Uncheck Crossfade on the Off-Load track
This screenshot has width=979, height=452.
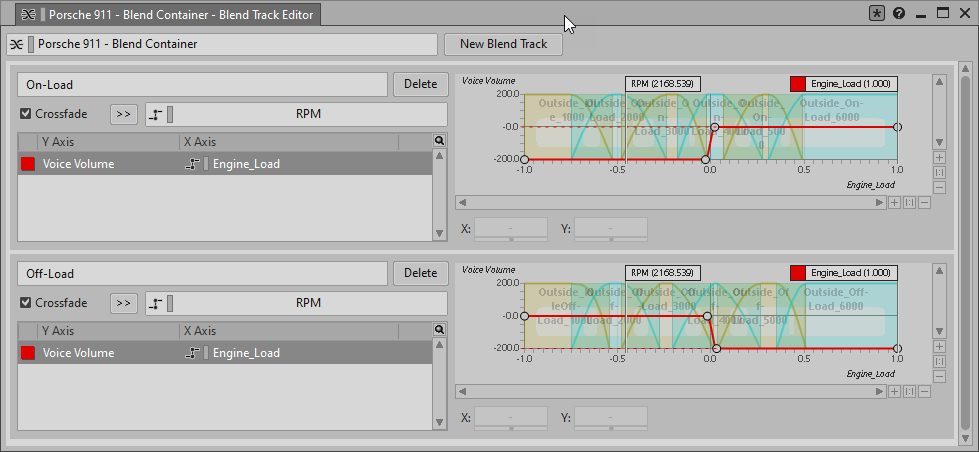click(x=26, y=303)
